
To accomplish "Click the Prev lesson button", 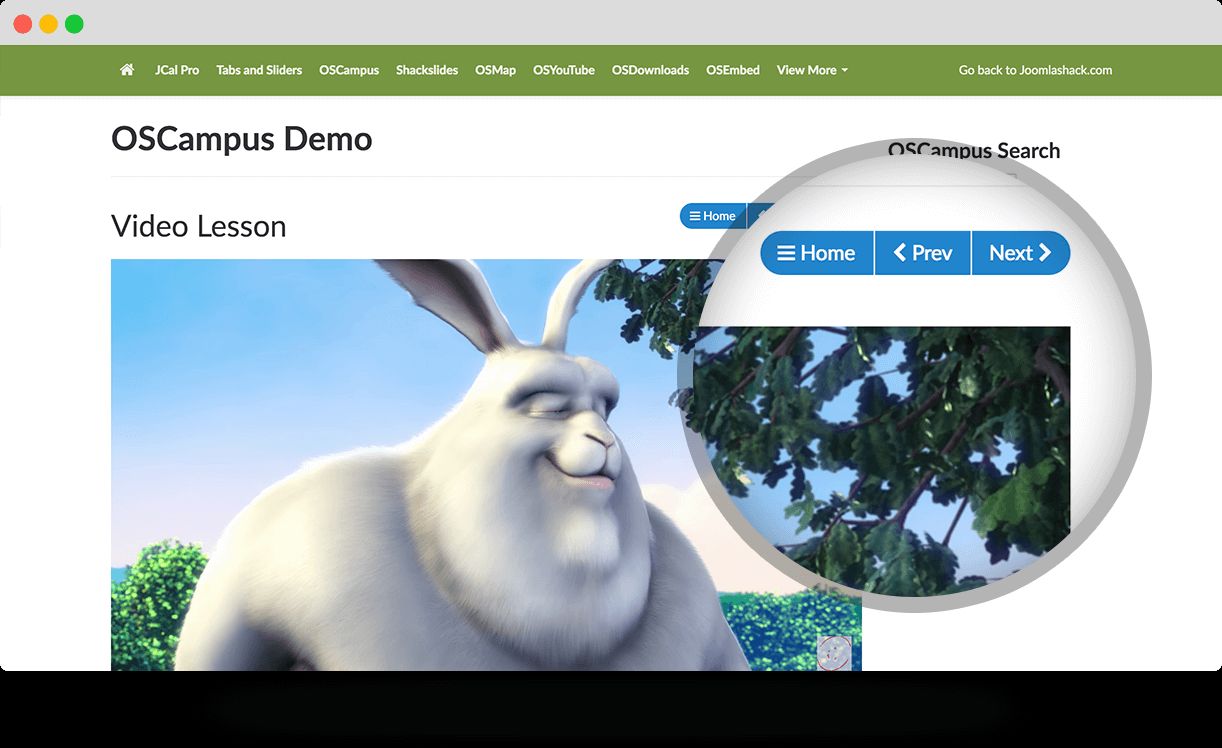I will tap(922, 253).
